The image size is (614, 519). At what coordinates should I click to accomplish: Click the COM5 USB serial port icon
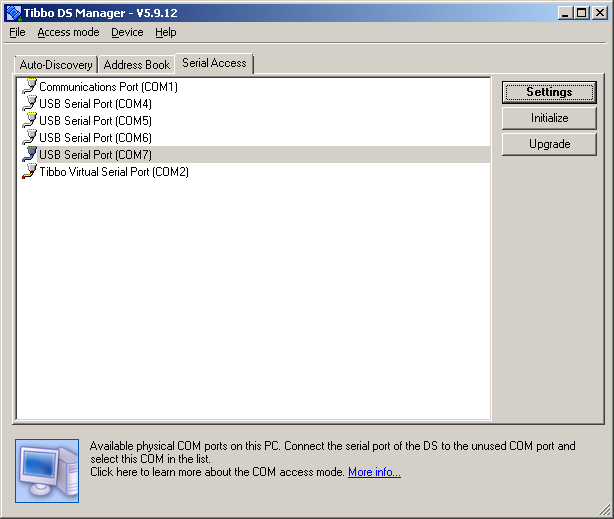(x=28, y=121)
